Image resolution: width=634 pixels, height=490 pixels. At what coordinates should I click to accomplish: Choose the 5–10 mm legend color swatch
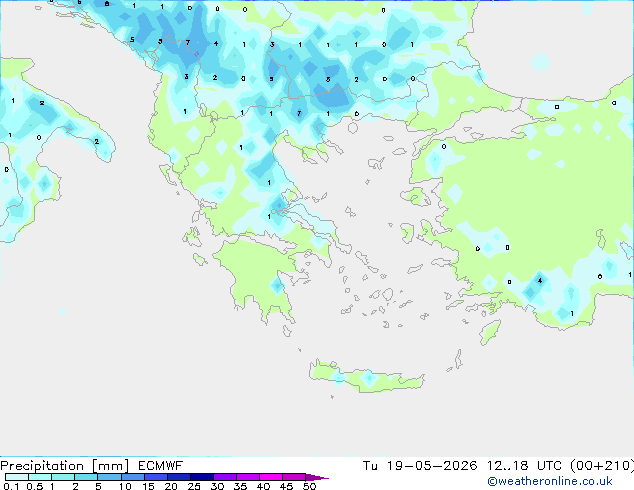pos(109,477)
